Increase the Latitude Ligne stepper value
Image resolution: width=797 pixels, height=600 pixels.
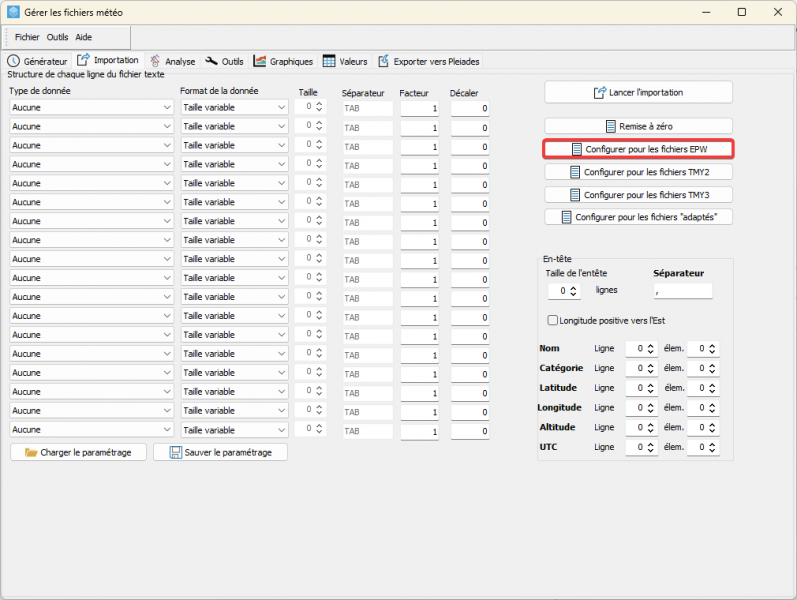(651, 385)
